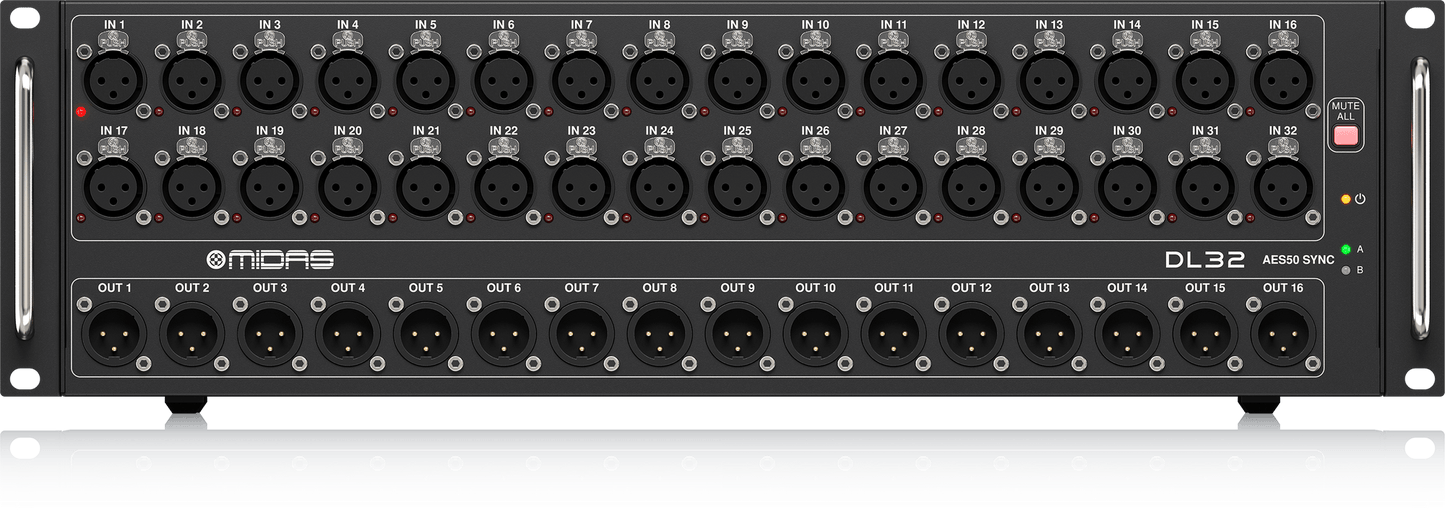Click the amber power indicator LED
The width and height of the screenshot is (1445, 520).
[1346, 199]
